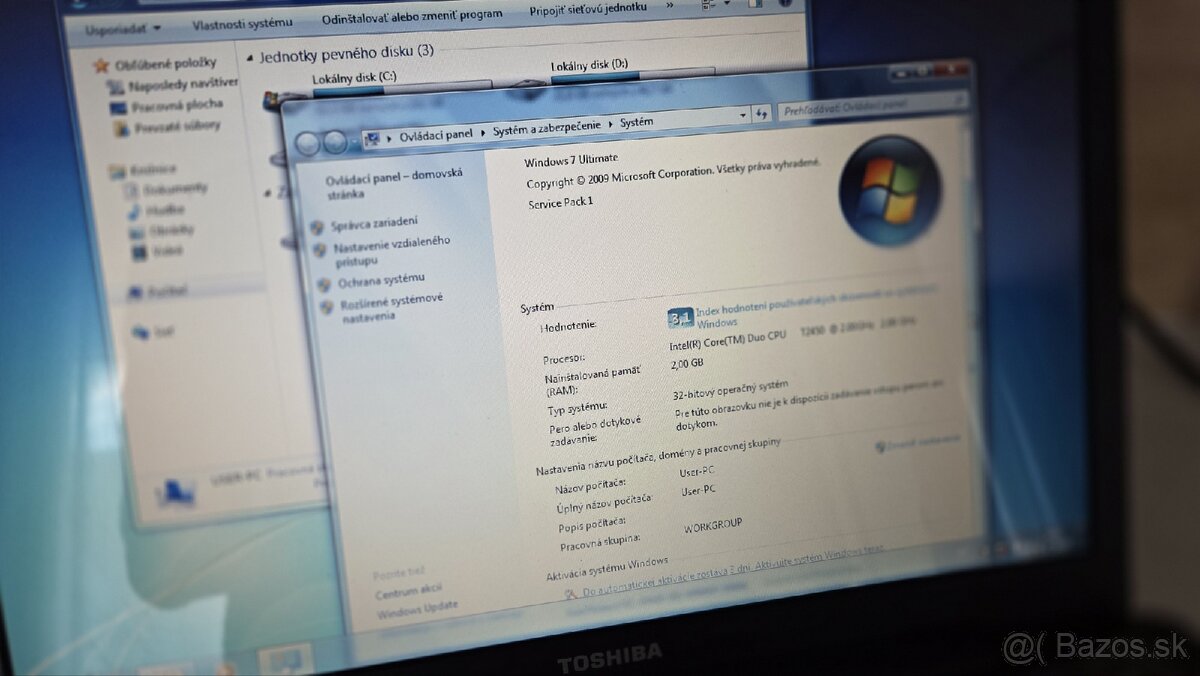1200x676 pixels.
Task: Click the Lokálny disk (D:) capacity bar
Action: coord(633,76)
